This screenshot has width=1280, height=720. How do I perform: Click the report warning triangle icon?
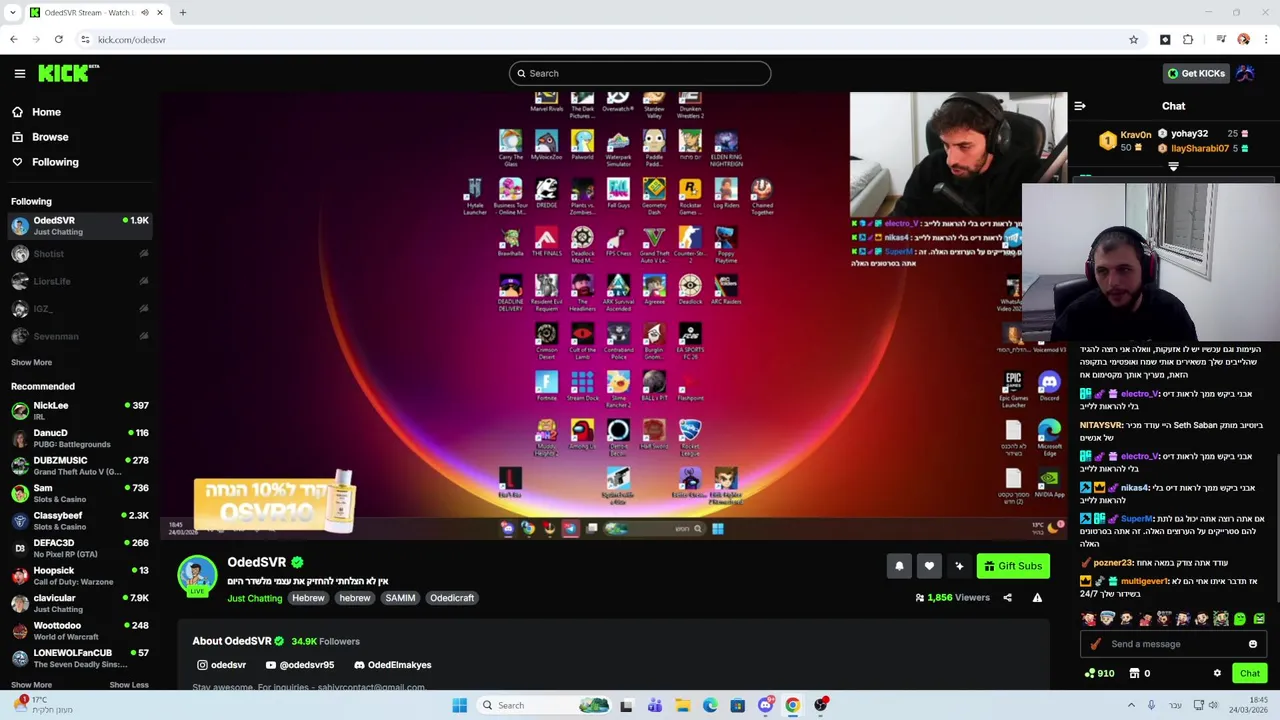1037,598
